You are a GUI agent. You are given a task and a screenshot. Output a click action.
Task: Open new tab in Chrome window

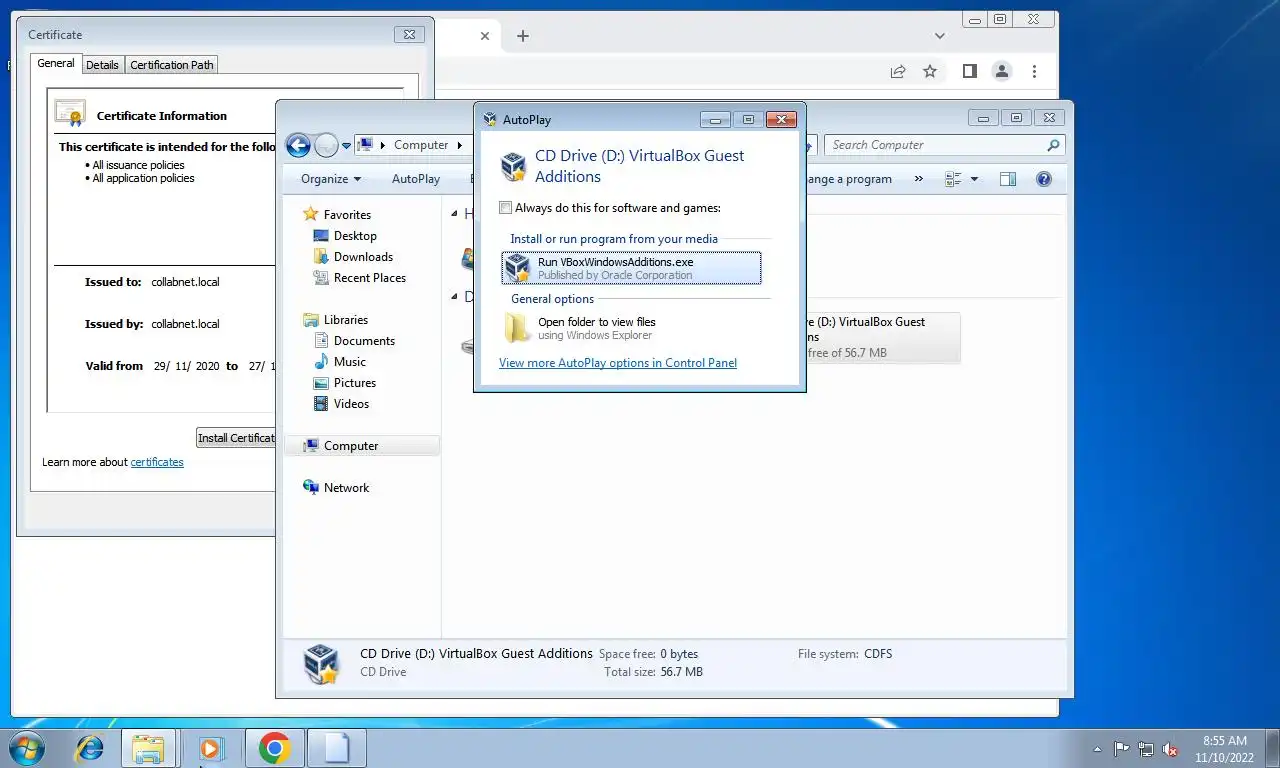522,36
